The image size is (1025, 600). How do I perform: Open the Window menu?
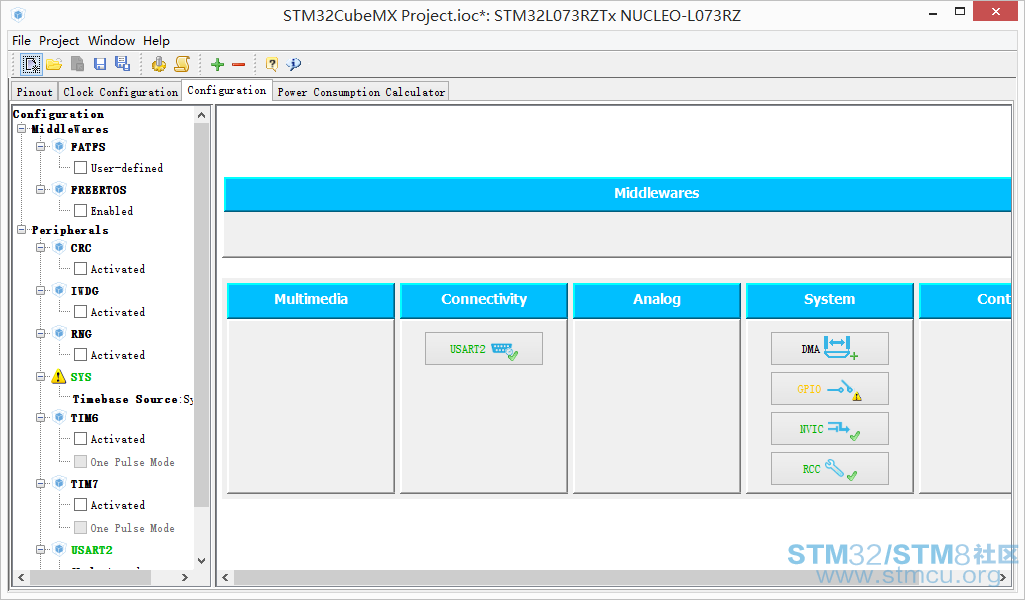tap(112, 41)
